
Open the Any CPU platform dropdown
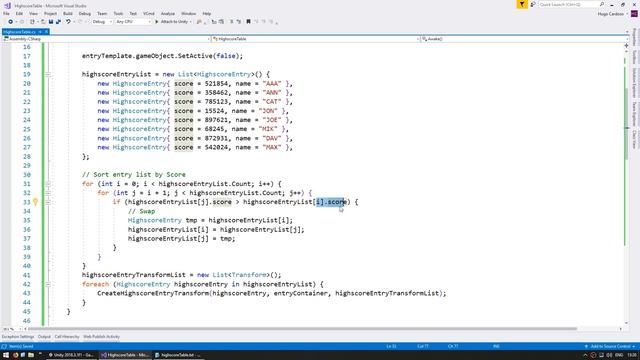pyautogui.click(x=133, y=22)
